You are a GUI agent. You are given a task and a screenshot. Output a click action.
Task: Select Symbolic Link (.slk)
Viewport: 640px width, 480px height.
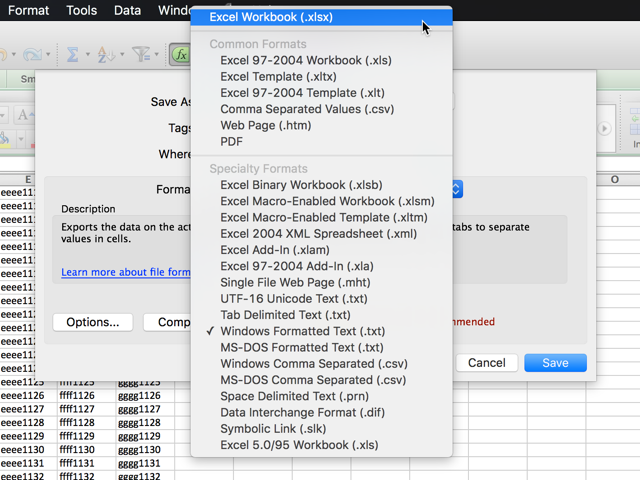[x=322, y=429]
